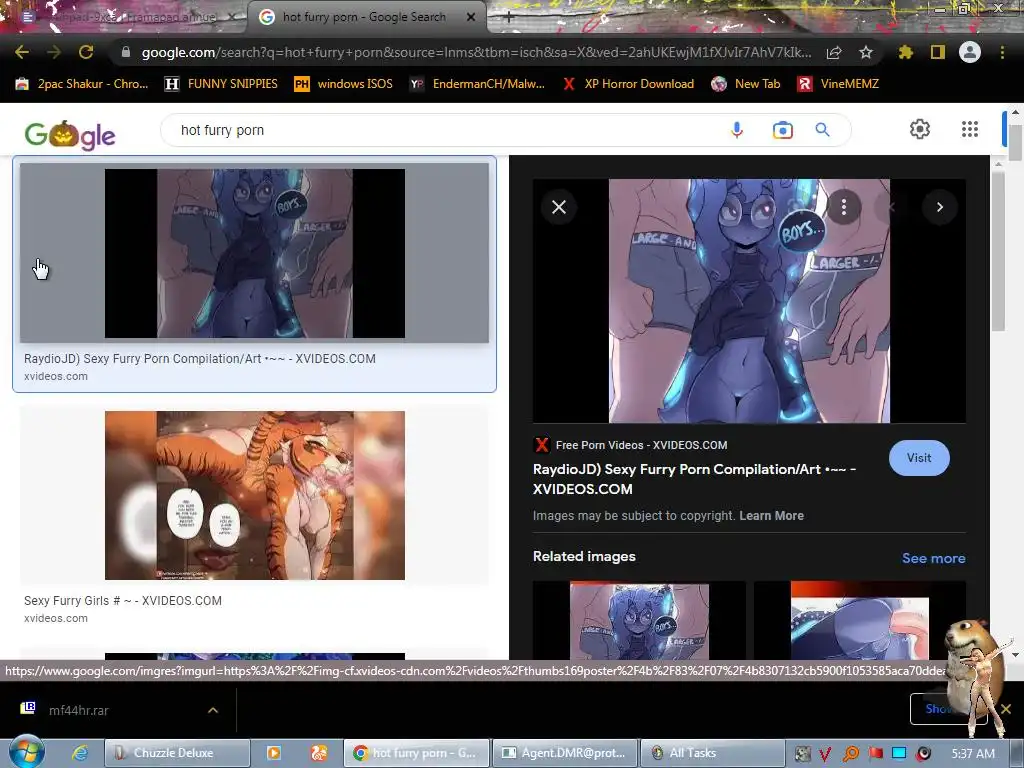
Task: Click the Visit button
Action: click(919, 458)
